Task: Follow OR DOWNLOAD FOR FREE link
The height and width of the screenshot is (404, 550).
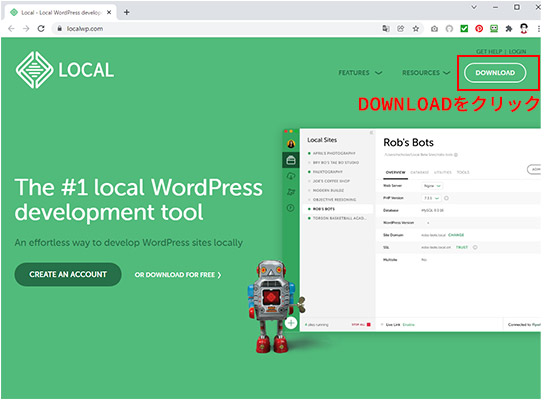Action: (178, 275)
